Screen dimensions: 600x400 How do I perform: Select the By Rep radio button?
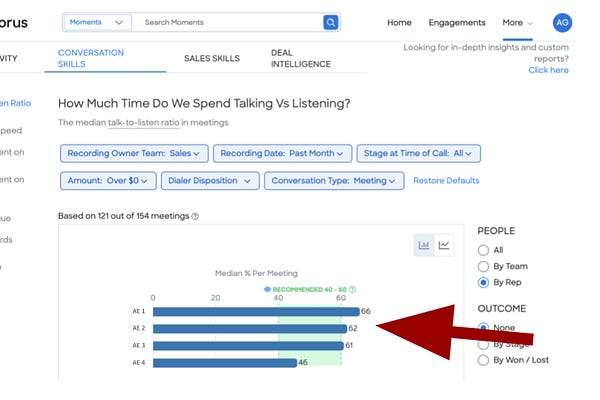click(483, 282)
